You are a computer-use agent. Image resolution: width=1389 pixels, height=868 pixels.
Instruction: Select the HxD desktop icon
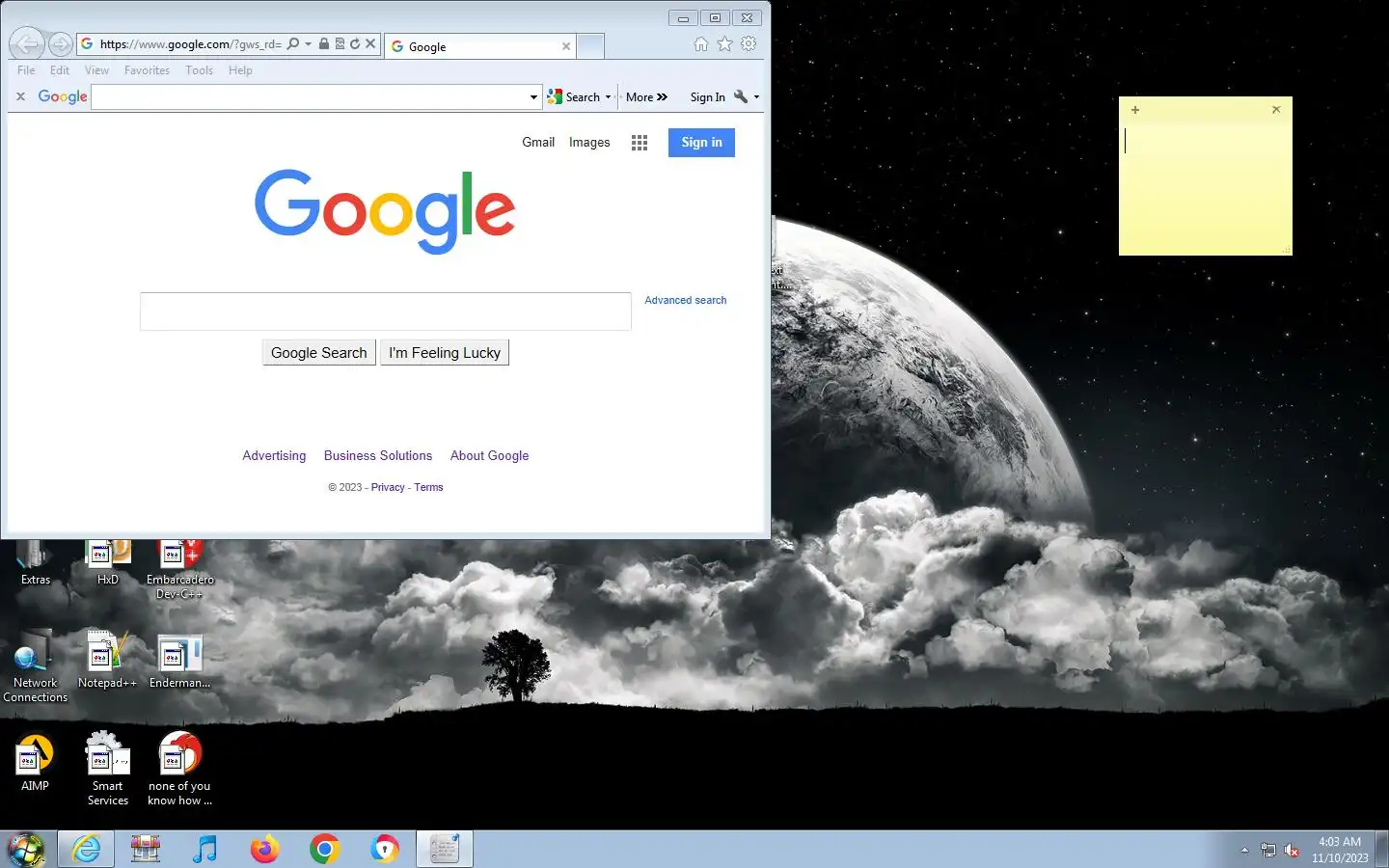pos(108,562)
